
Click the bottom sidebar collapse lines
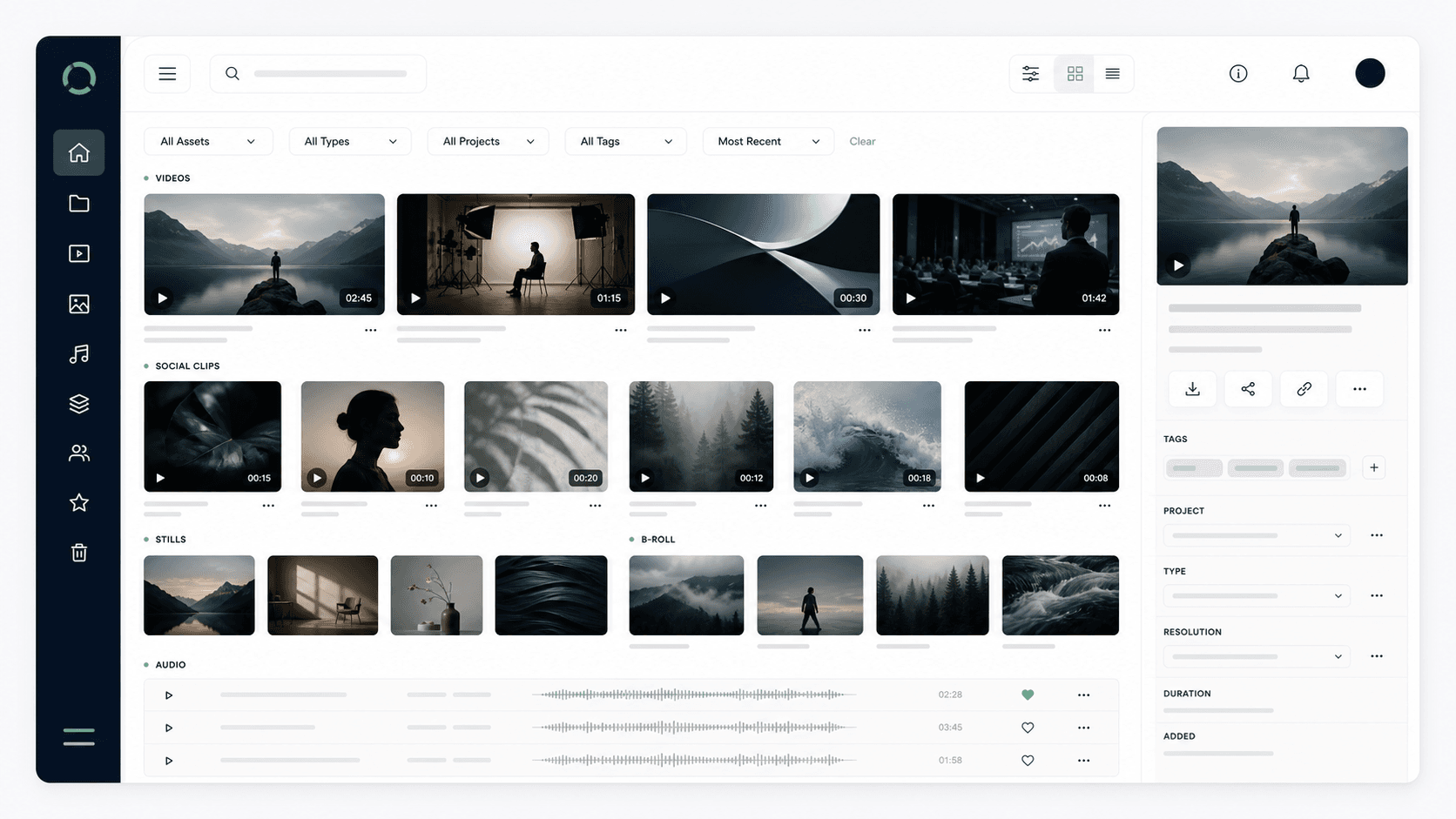(78, 737)
